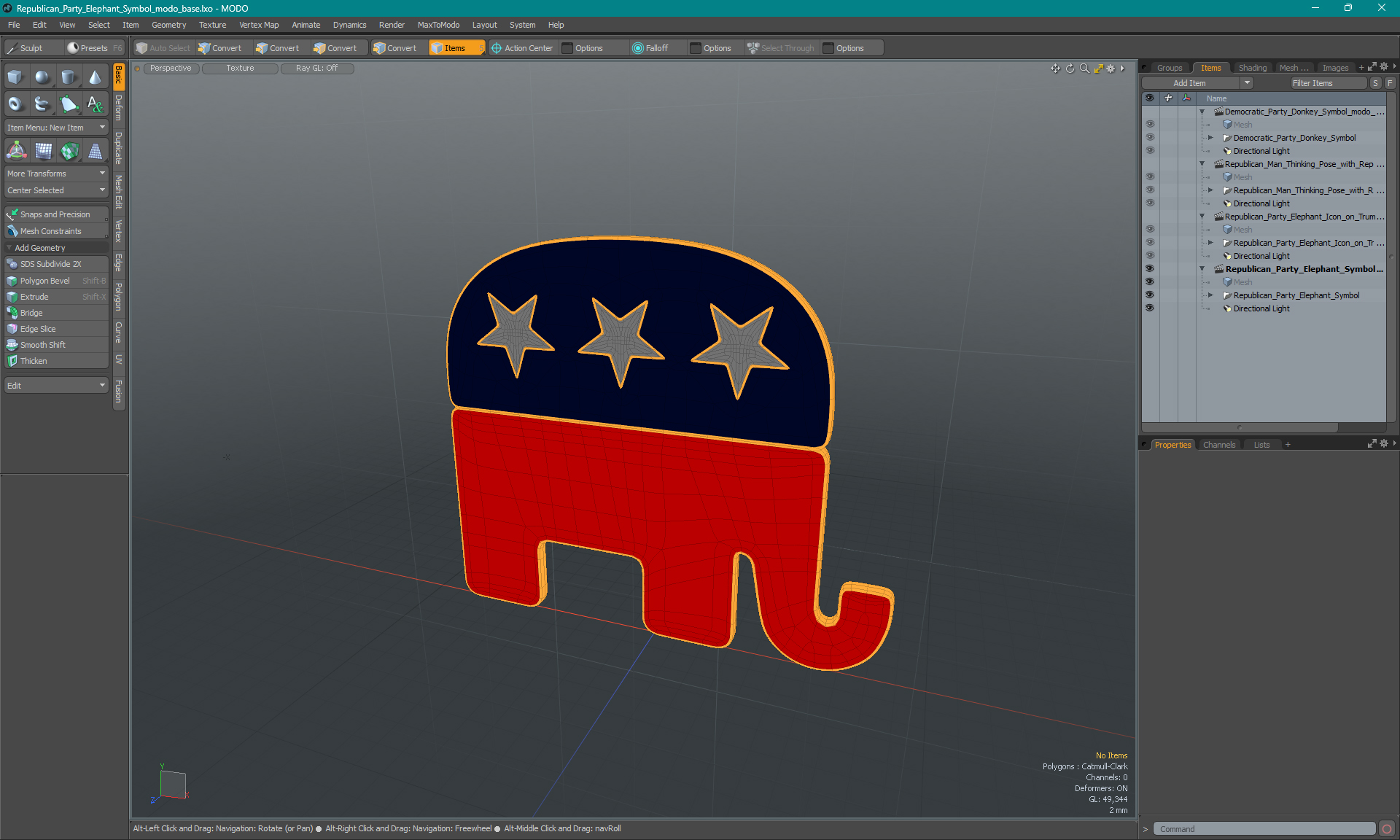
Task: Expand Democratic_Party_Donkey_Symbol group folder
Action: [1211, 138]
